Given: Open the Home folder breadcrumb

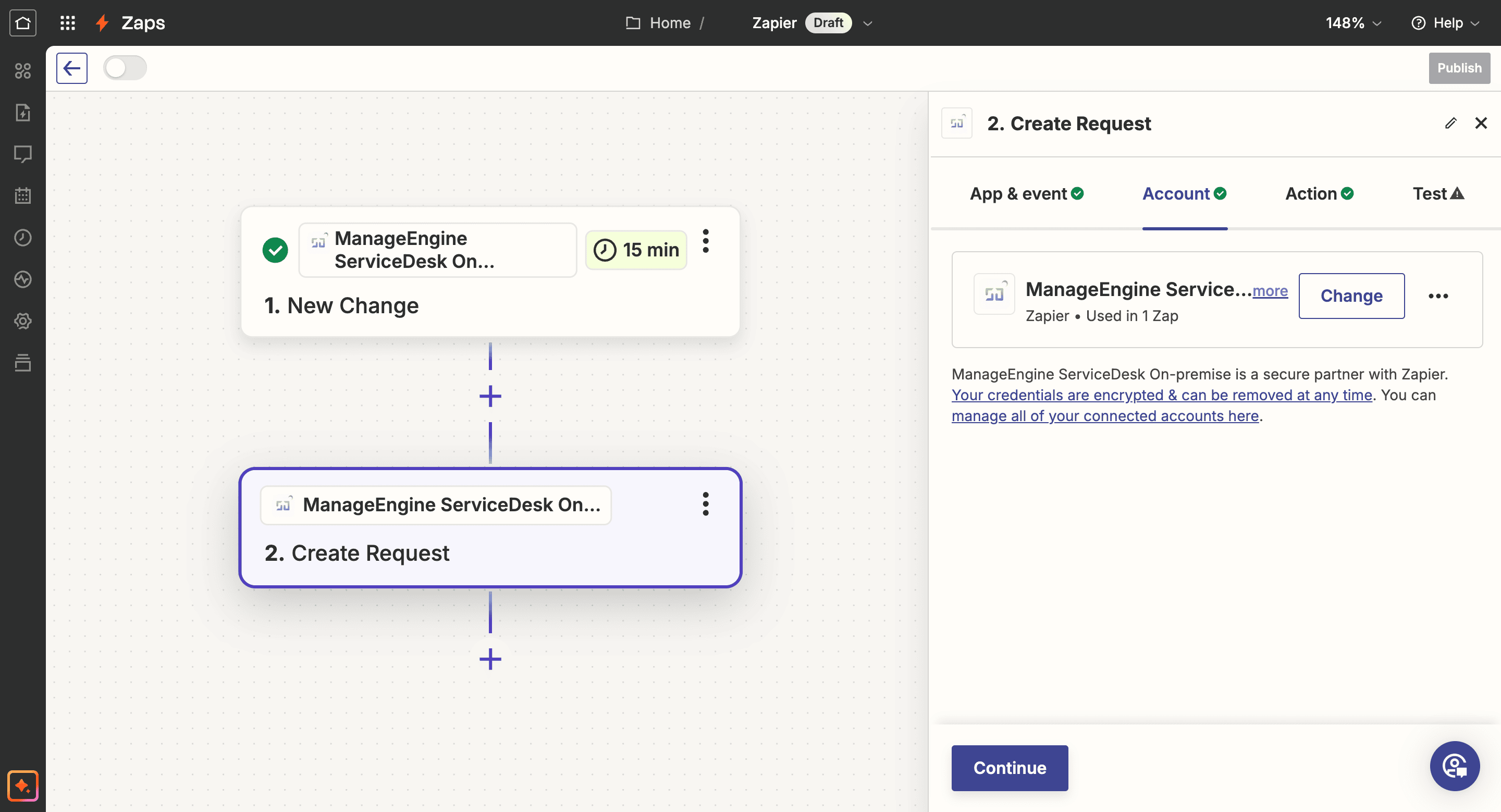Looking at the screenshot, I should (658, 23).
